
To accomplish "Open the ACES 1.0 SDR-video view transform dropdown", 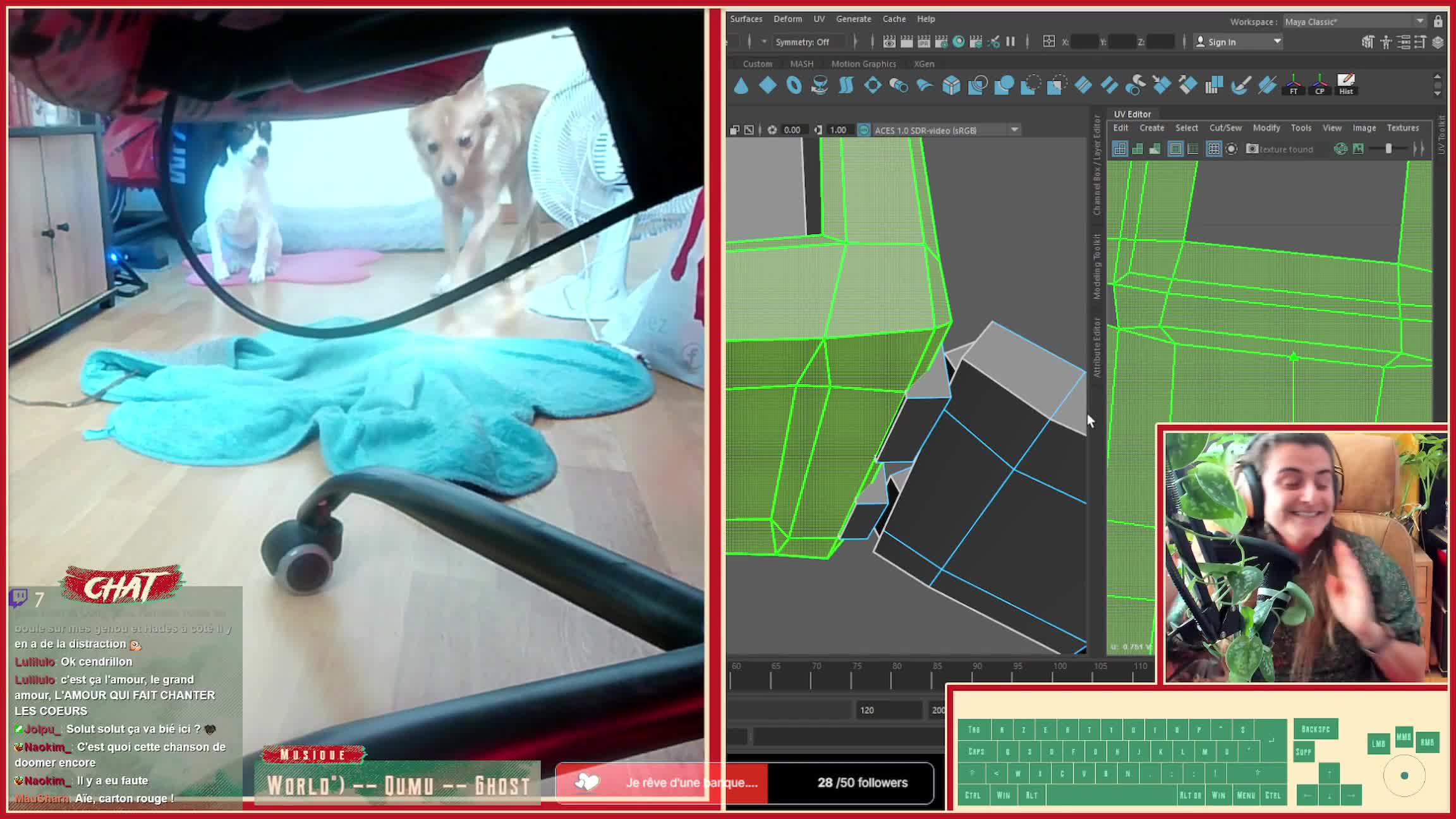I will pos(947,130).
